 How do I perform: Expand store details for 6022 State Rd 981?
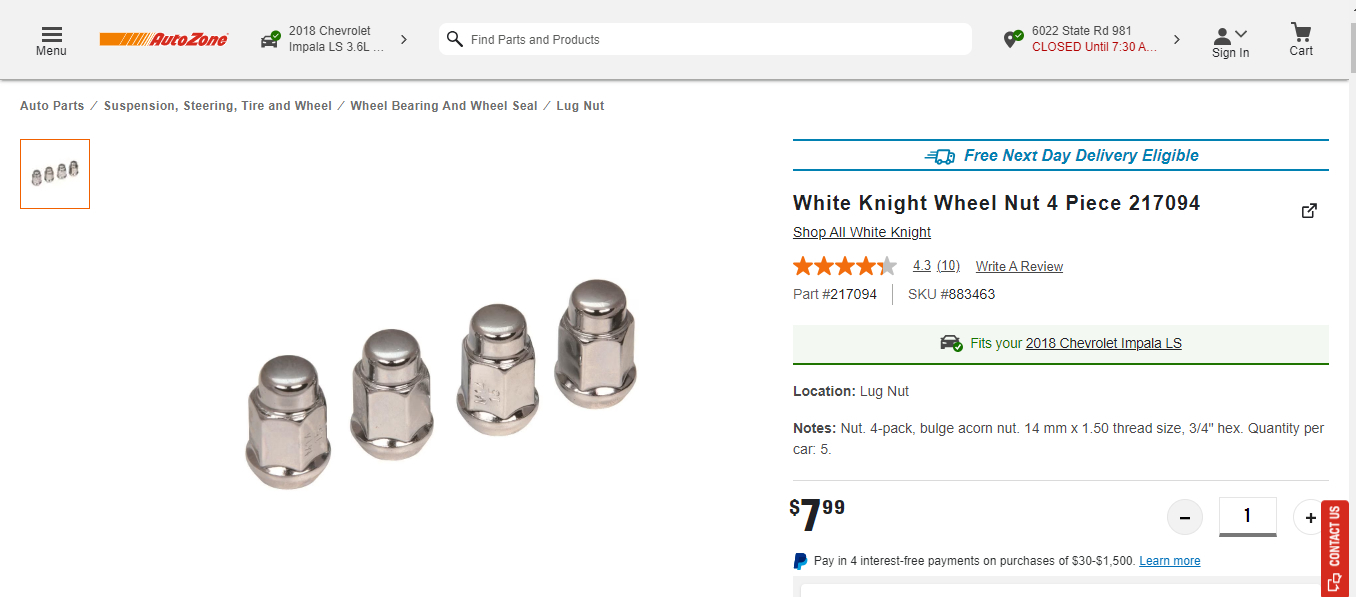(1177, 39)
